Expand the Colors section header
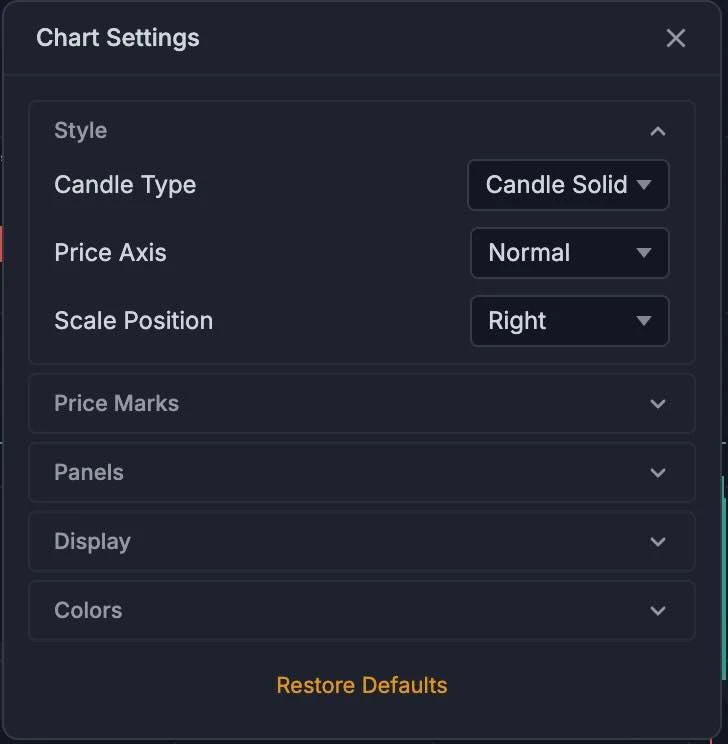The width and height of the screenshot is (728, 744). (x=362, y=610)
